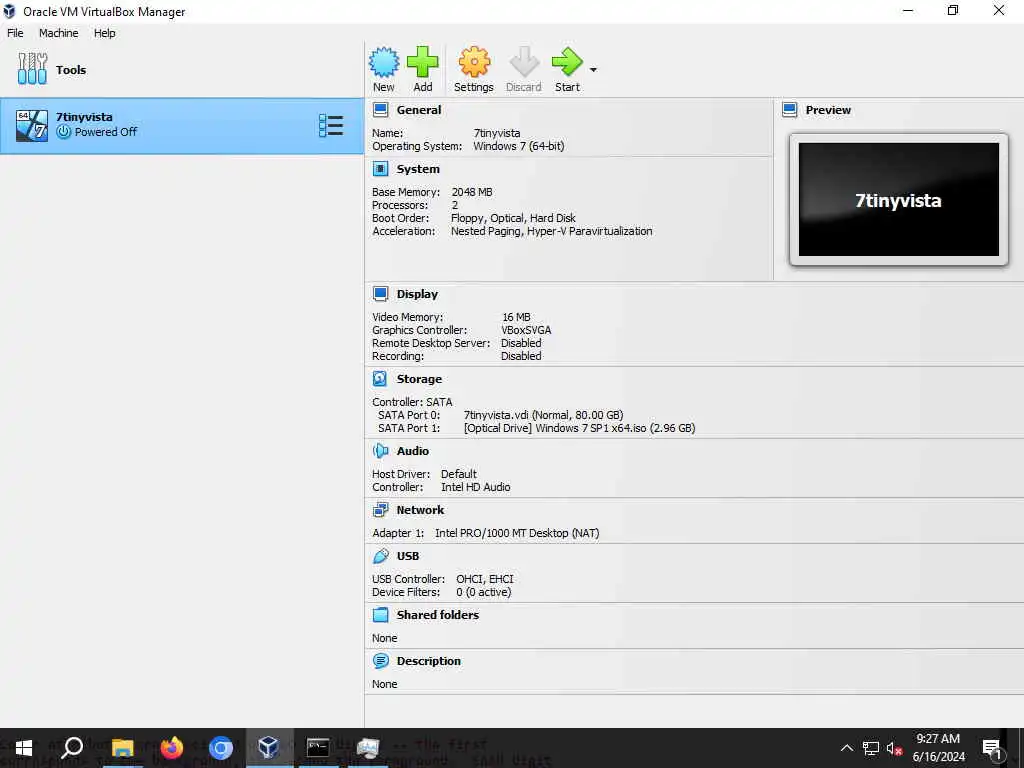Click the Display section monitor icon
The height and width of the screenshot is (768, 1024).
click(x=381, y=294)
